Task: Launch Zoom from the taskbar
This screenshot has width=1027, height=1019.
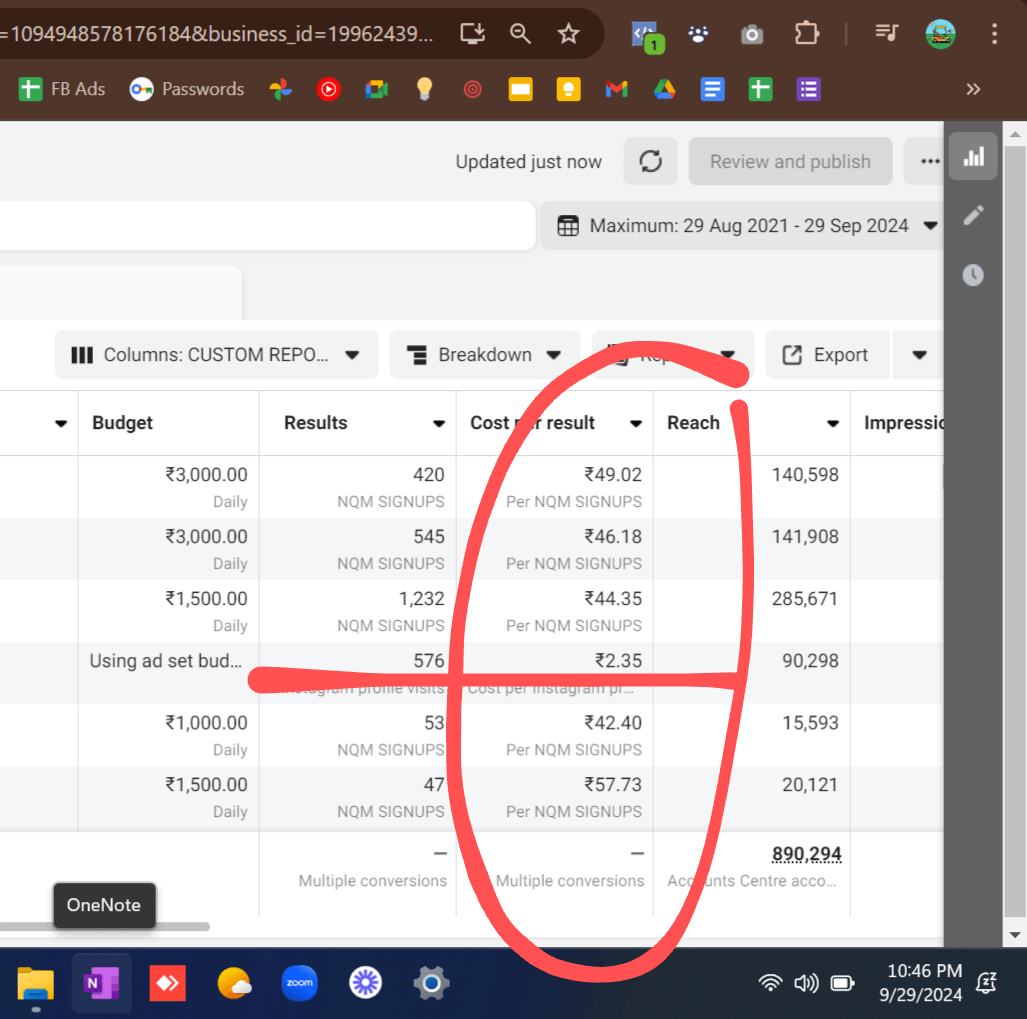Action: (299, 983)
